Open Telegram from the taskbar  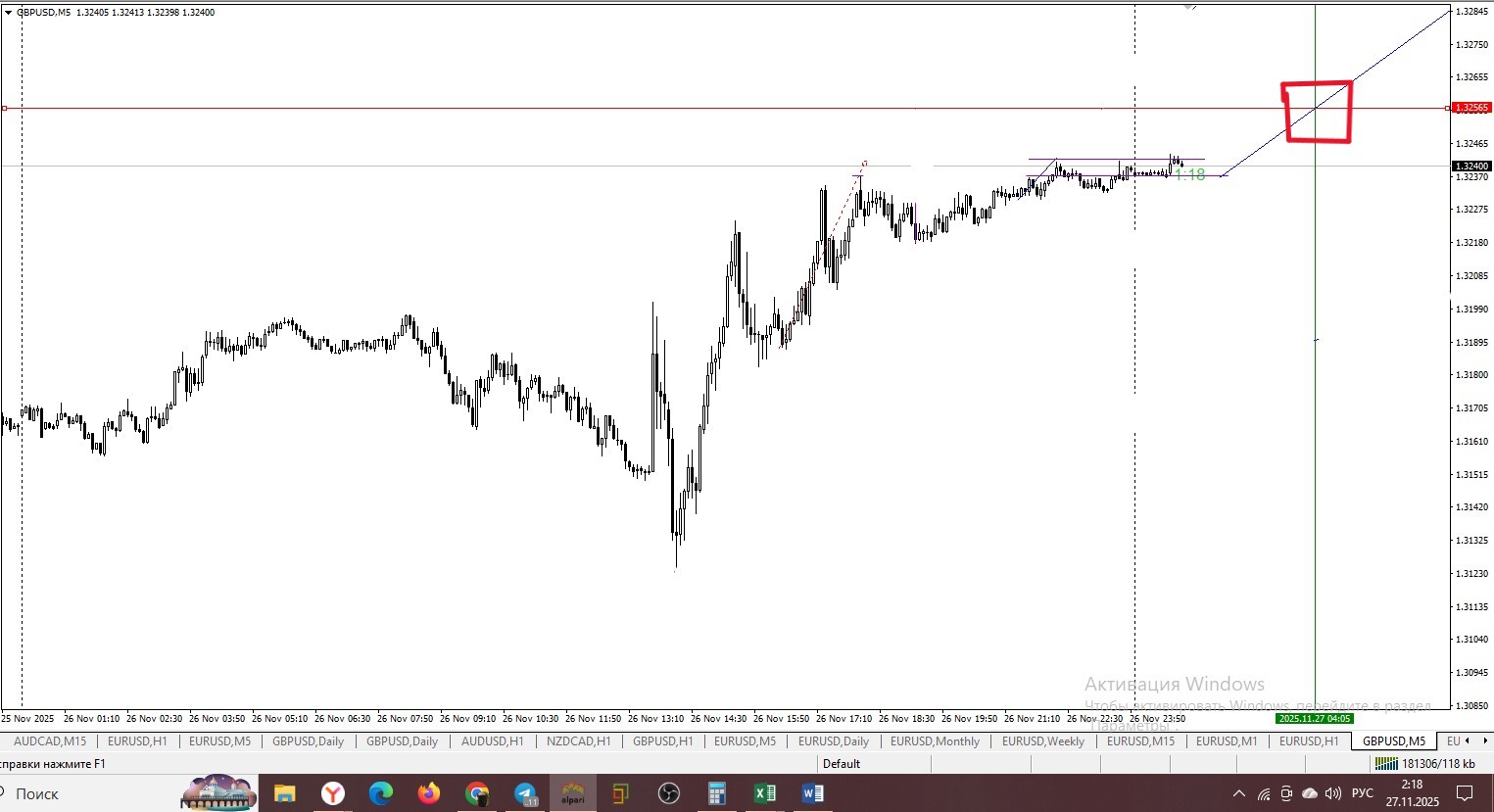pyautogui.click(x=525, y=793)
